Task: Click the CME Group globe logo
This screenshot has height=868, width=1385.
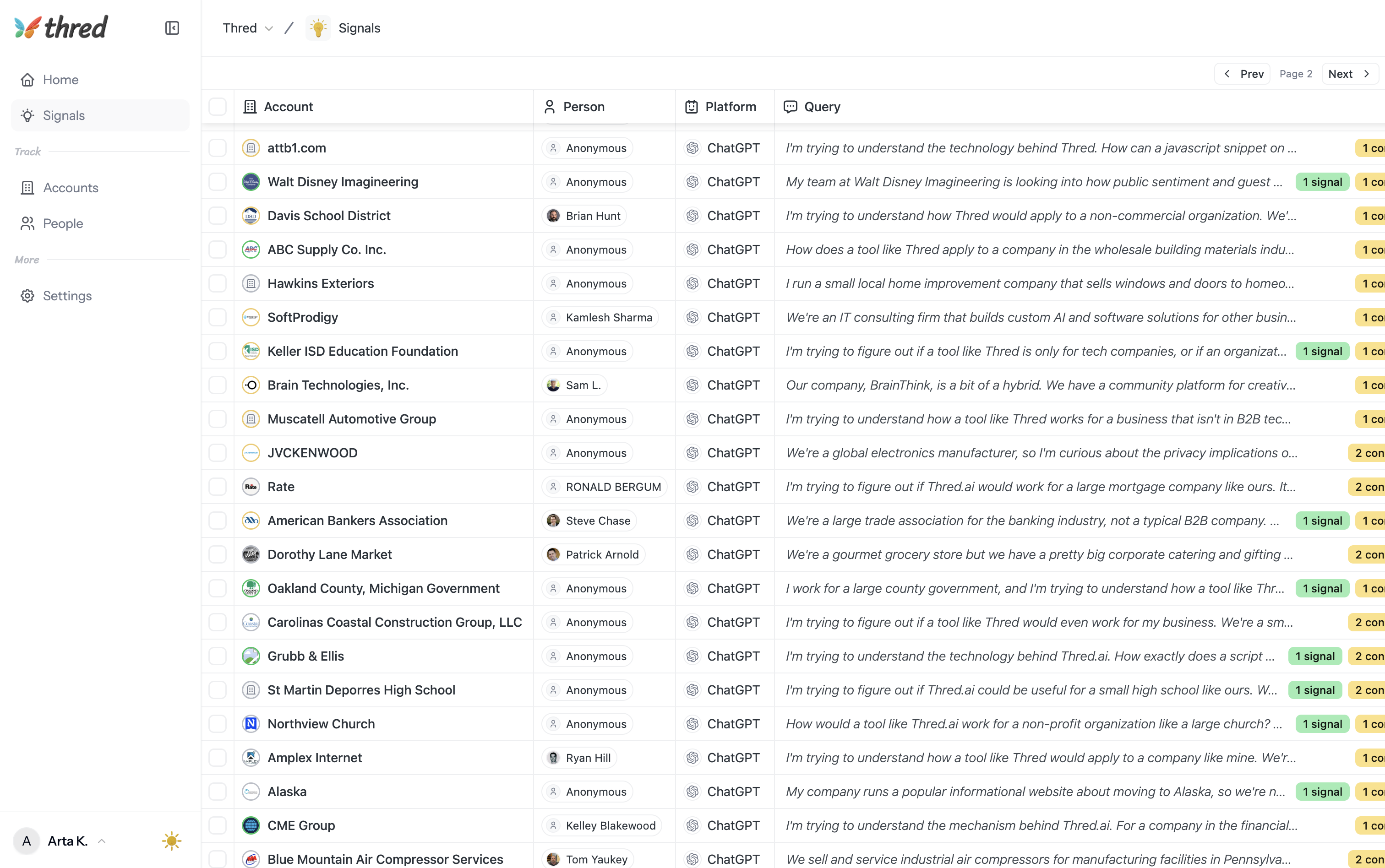Action: click(251, 825)
